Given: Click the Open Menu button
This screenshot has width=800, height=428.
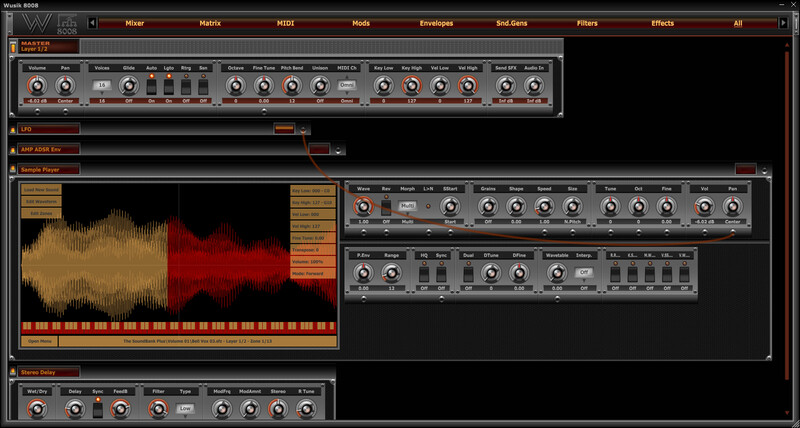Looking at the screenshot, I should [x=39, y=341].
